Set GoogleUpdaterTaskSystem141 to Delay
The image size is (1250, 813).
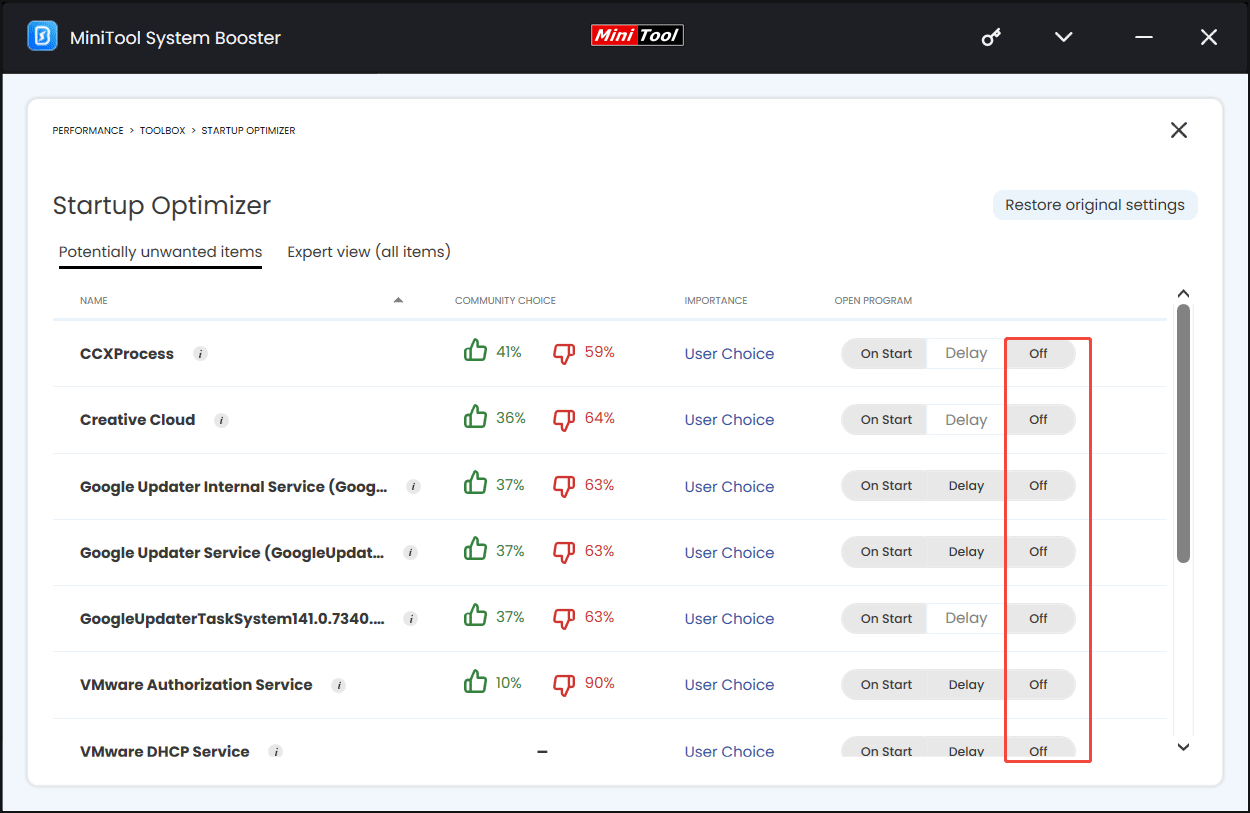click(966, 619)
